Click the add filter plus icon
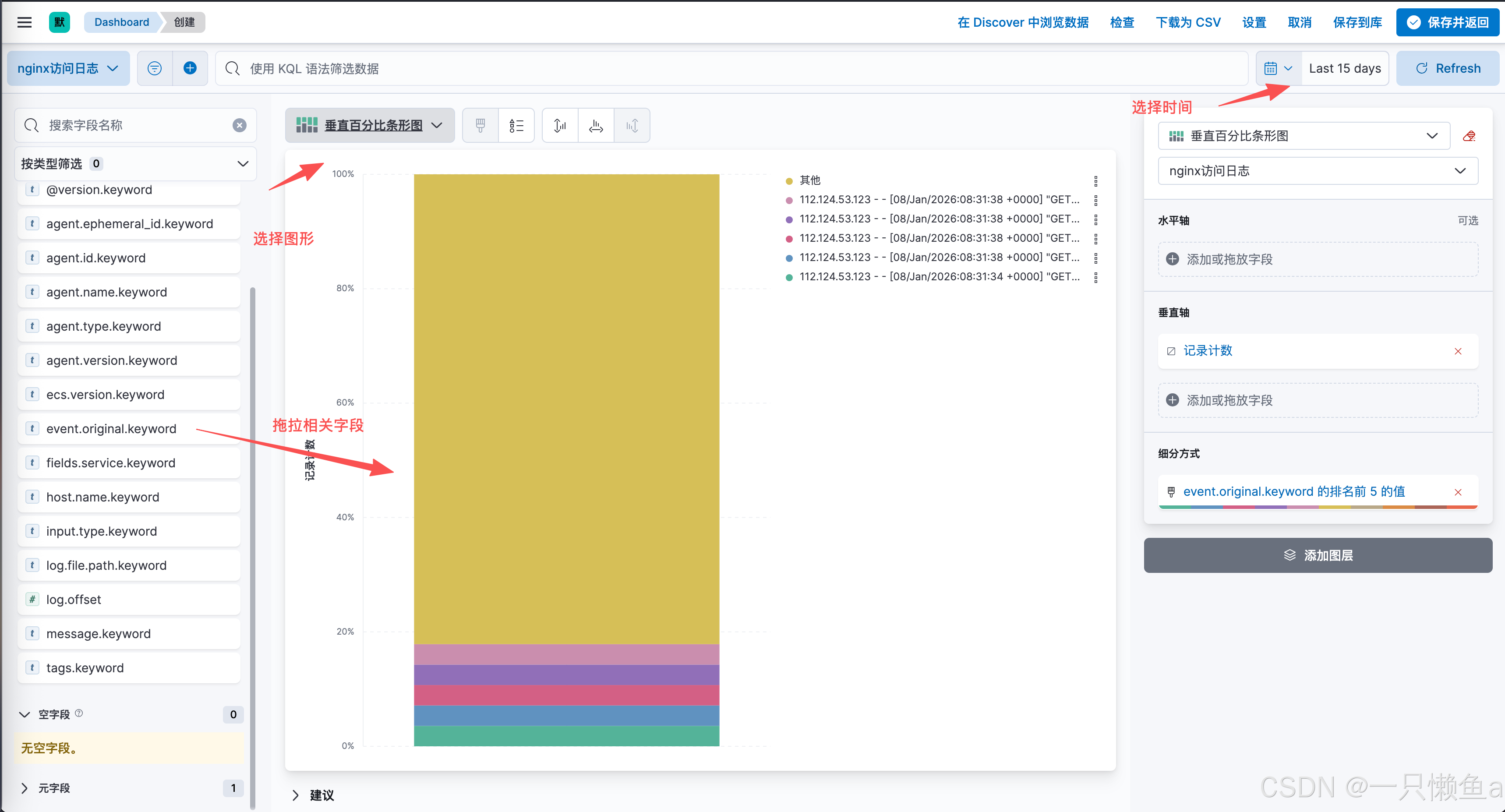The width and height of the screenshot is (1505, 812). pyautogui.click(x=190, y=68)
